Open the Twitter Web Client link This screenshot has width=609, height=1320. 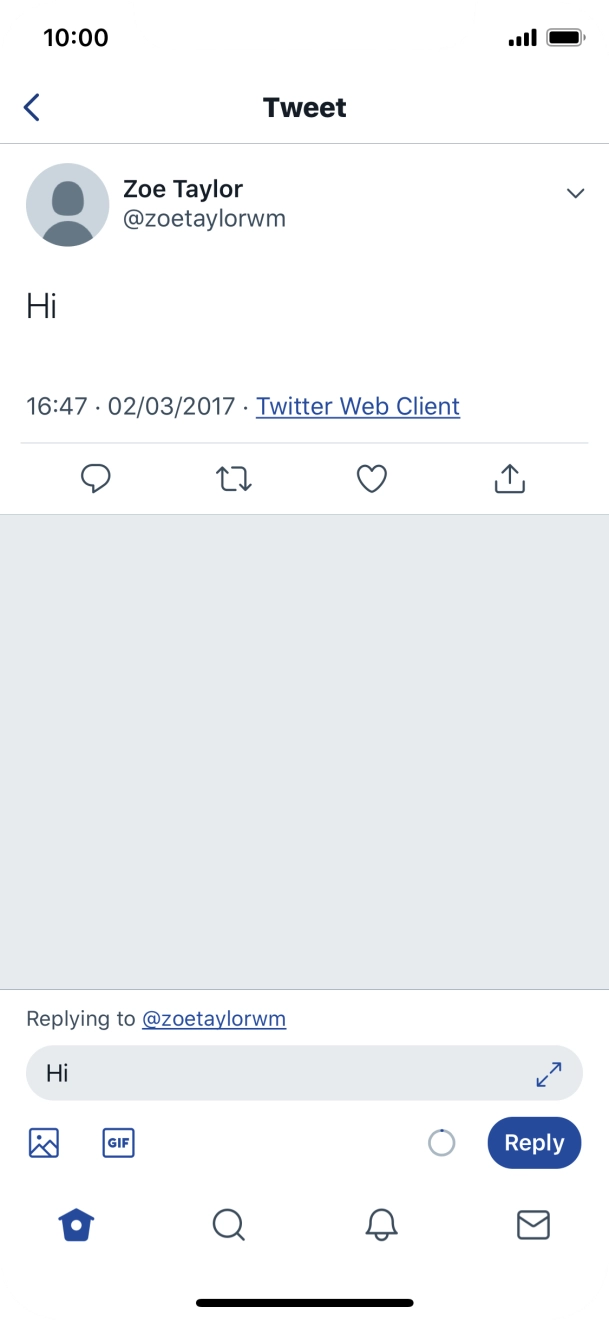357,406
